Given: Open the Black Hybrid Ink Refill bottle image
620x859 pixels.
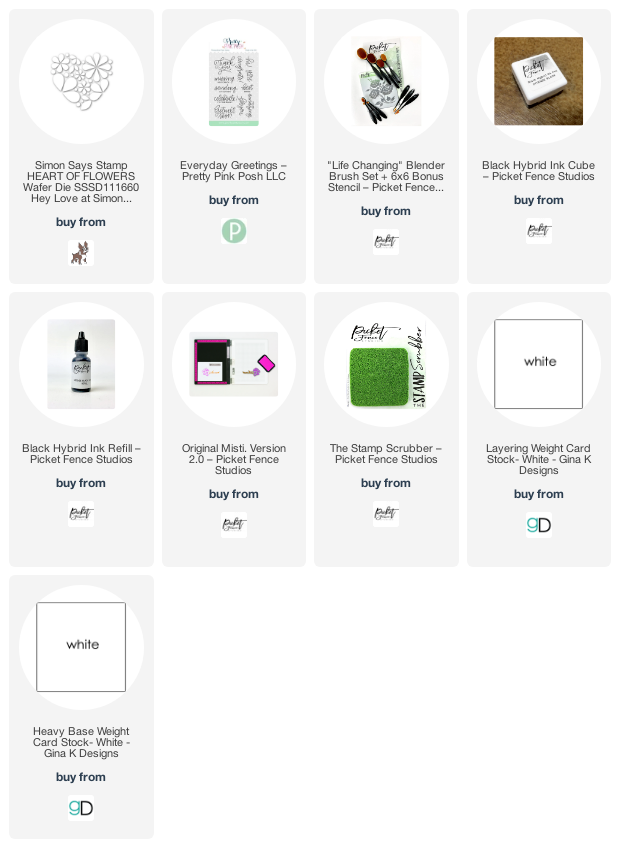Looking at the screenshot, I should pyautogui.click(x=81, y=364).
